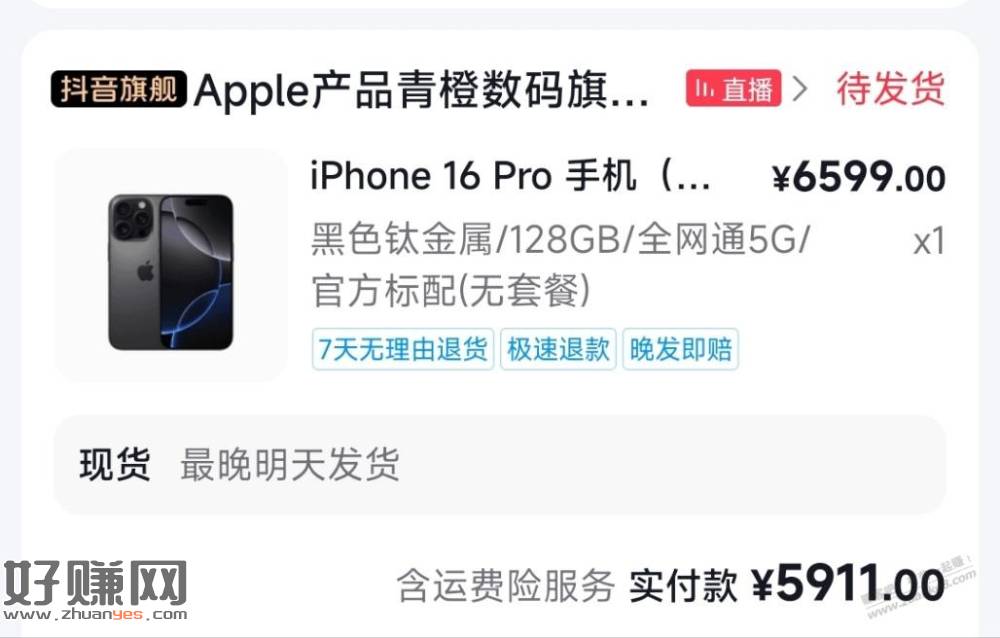Tap the ¥6599.00 listed price
This screenshot has height=638, width=1000.
point(858,177)
